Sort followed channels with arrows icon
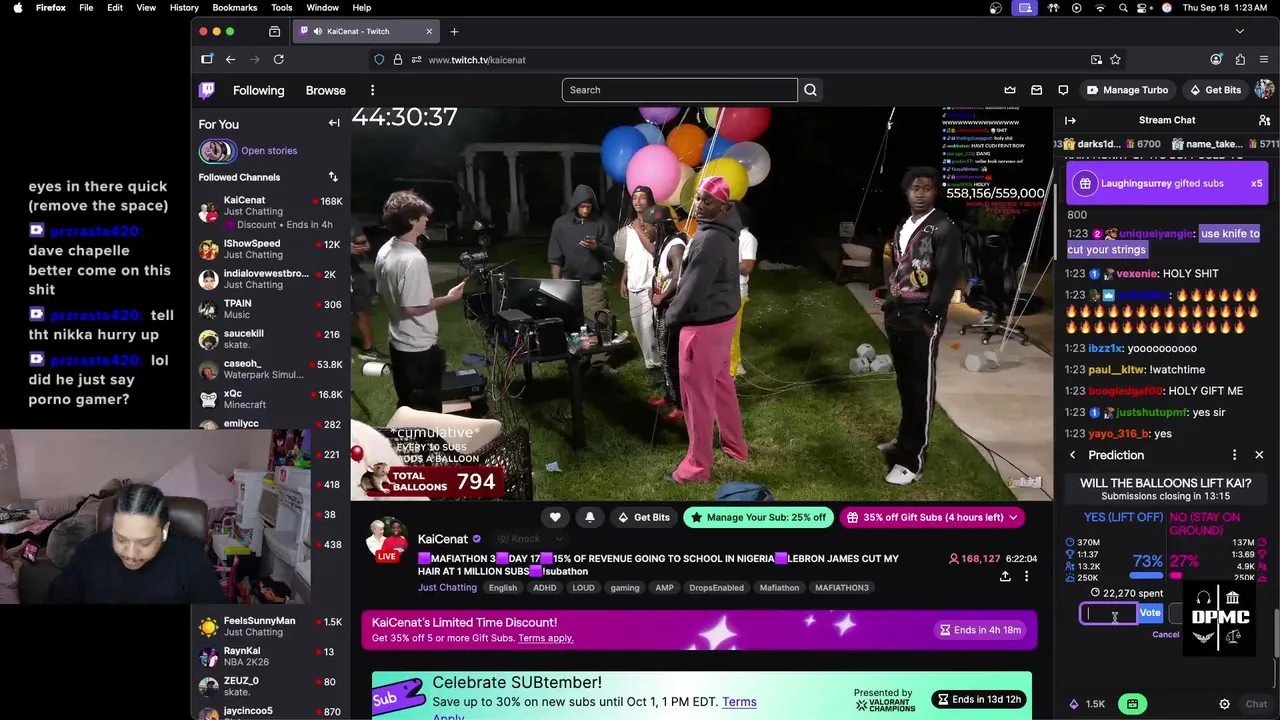Image resolution: width=1280 pixels, height=720 pixels. click(x=333, y=177)
